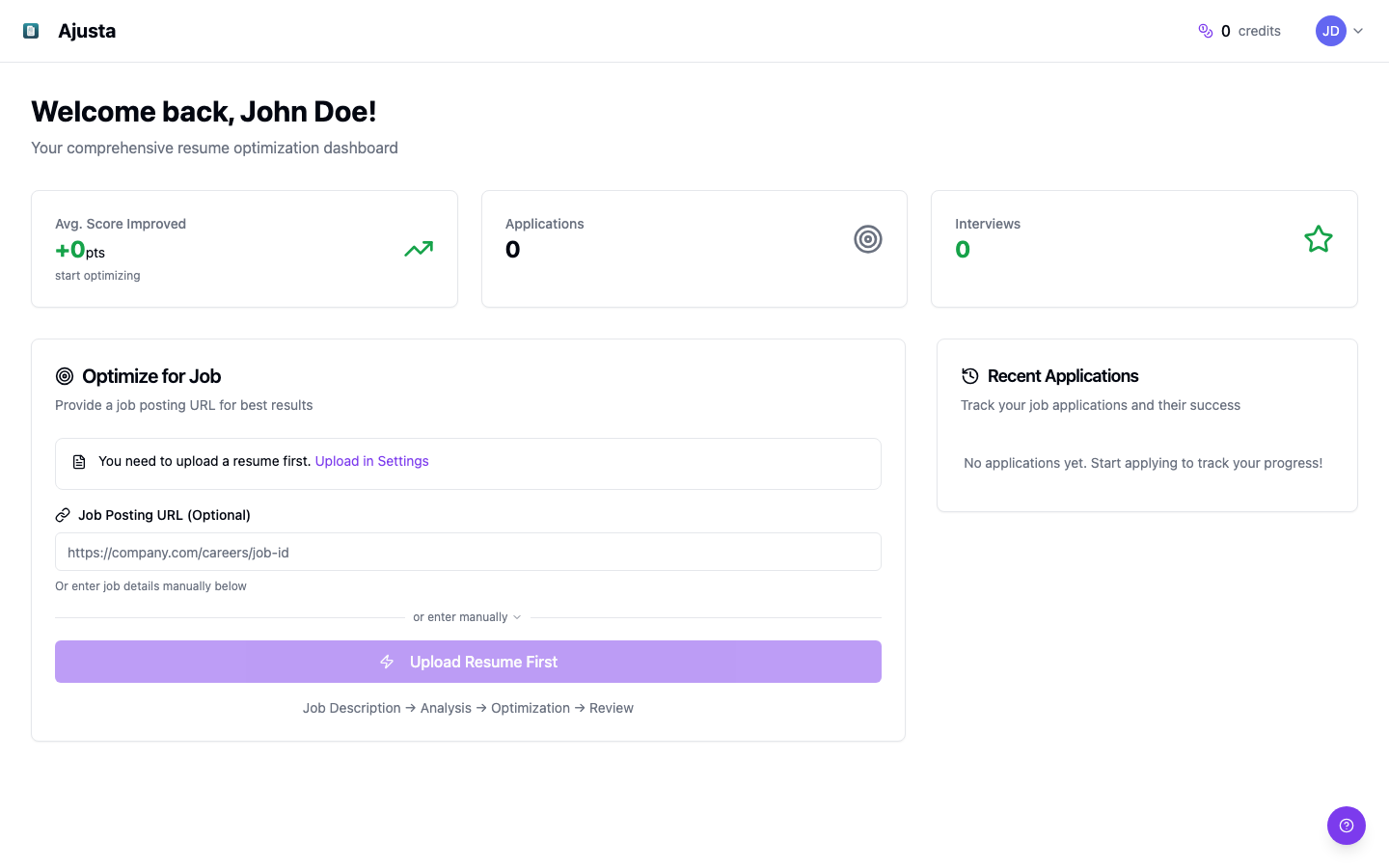
Task: Click the Ajusta logo icon
Action: 31,30
